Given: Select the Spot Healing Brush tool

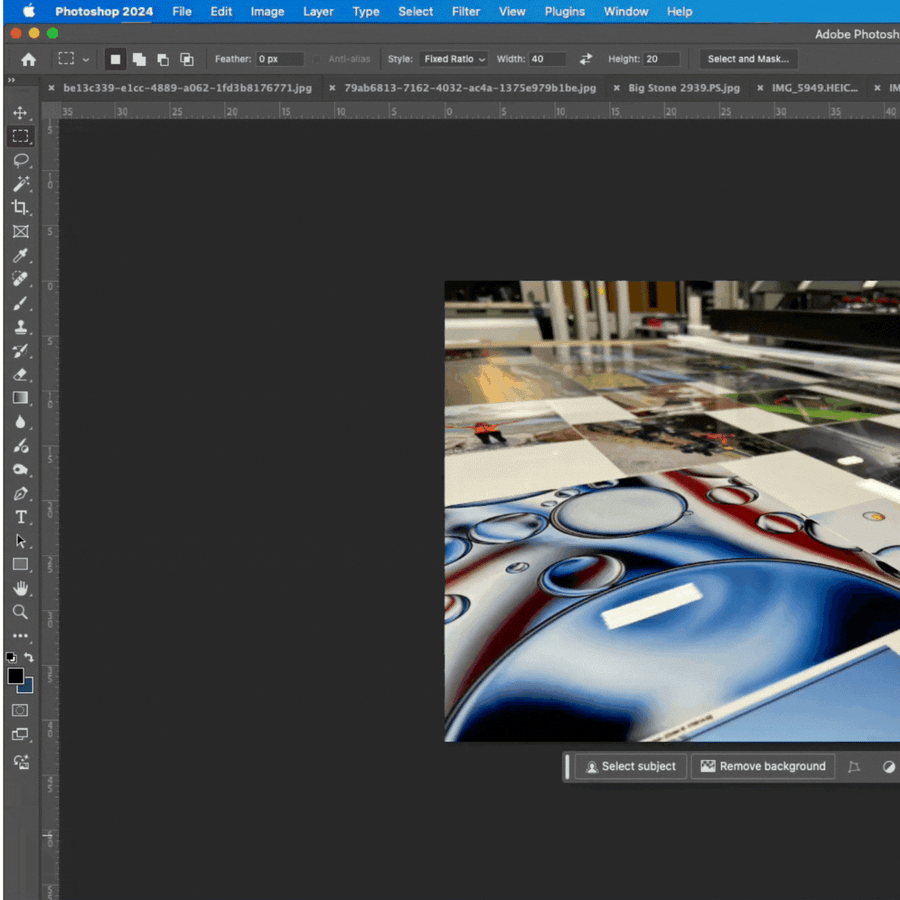Looking at the screenshot, I should pyautogui.click(x=21, y=279).
